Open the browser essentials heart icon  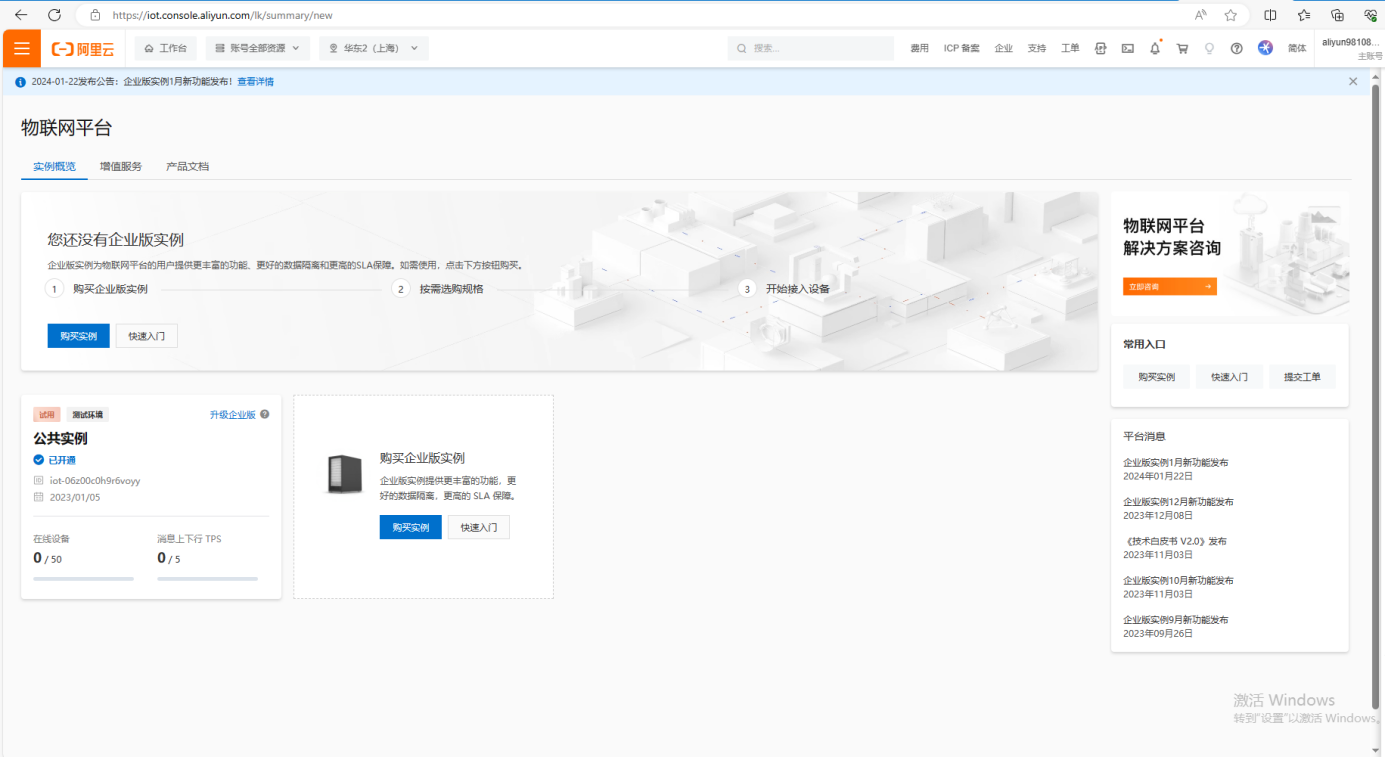pos(1370,15)
